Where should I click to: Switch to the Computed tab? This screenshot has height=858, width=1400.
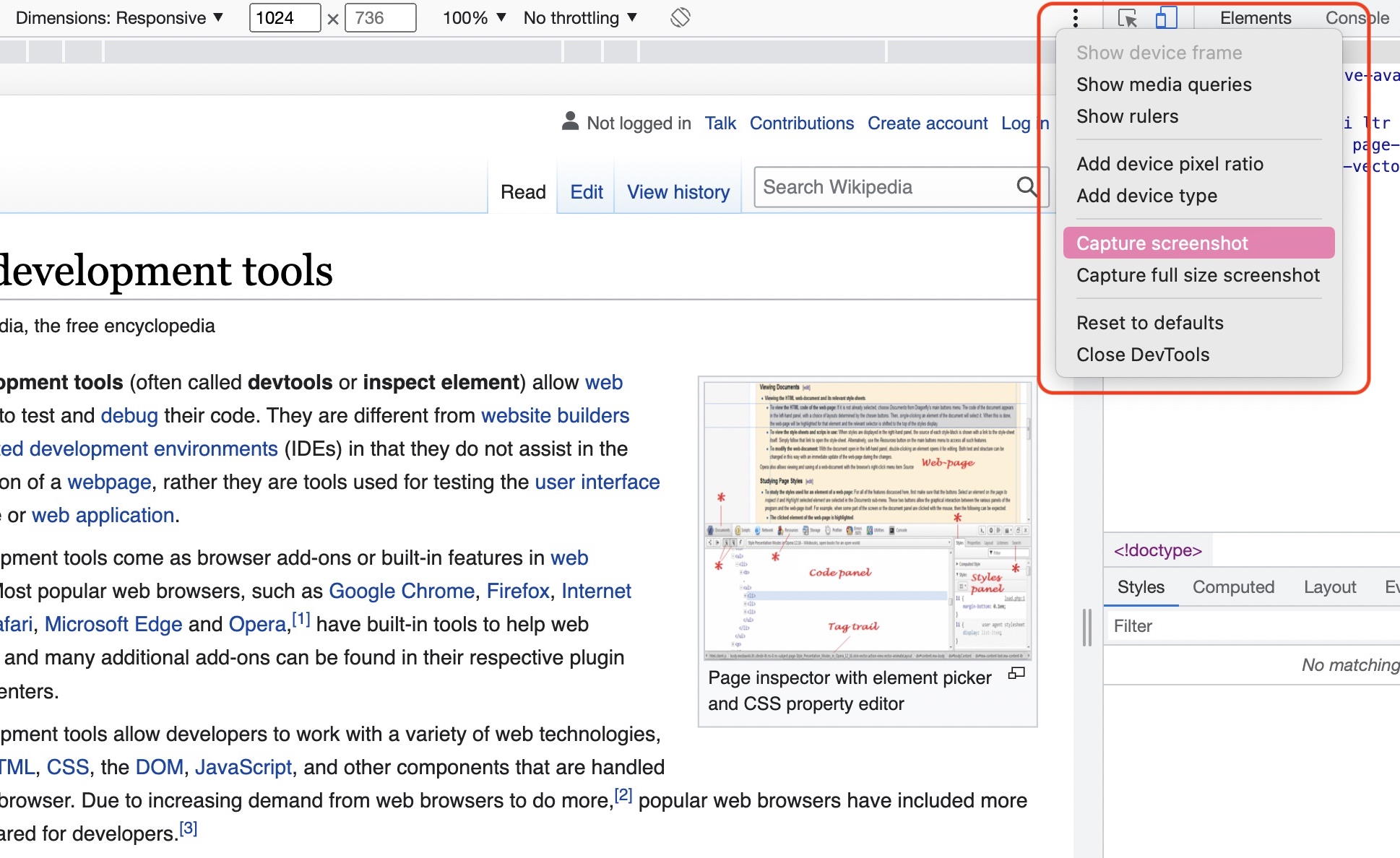point(1233,587)
